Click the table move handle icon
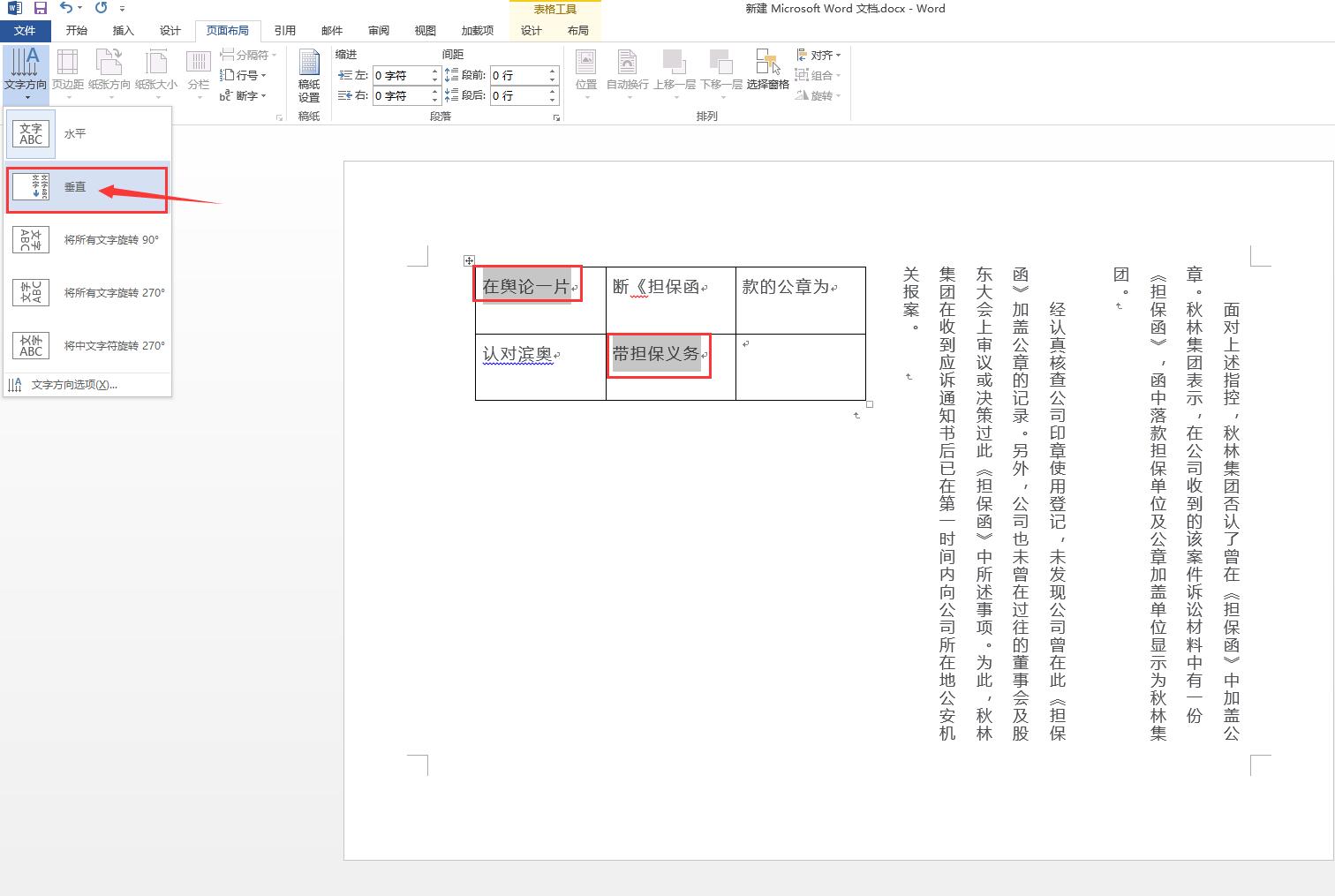The height and width of the screenshot is (896, 1335). click(469, 260)
